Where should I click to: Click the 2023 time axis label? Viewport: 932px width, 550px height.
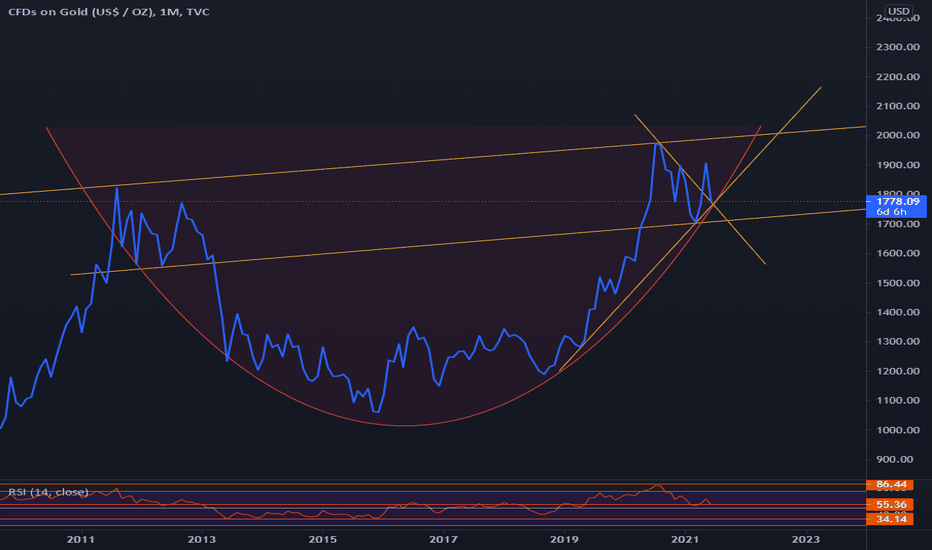click(x=806, y=539)
